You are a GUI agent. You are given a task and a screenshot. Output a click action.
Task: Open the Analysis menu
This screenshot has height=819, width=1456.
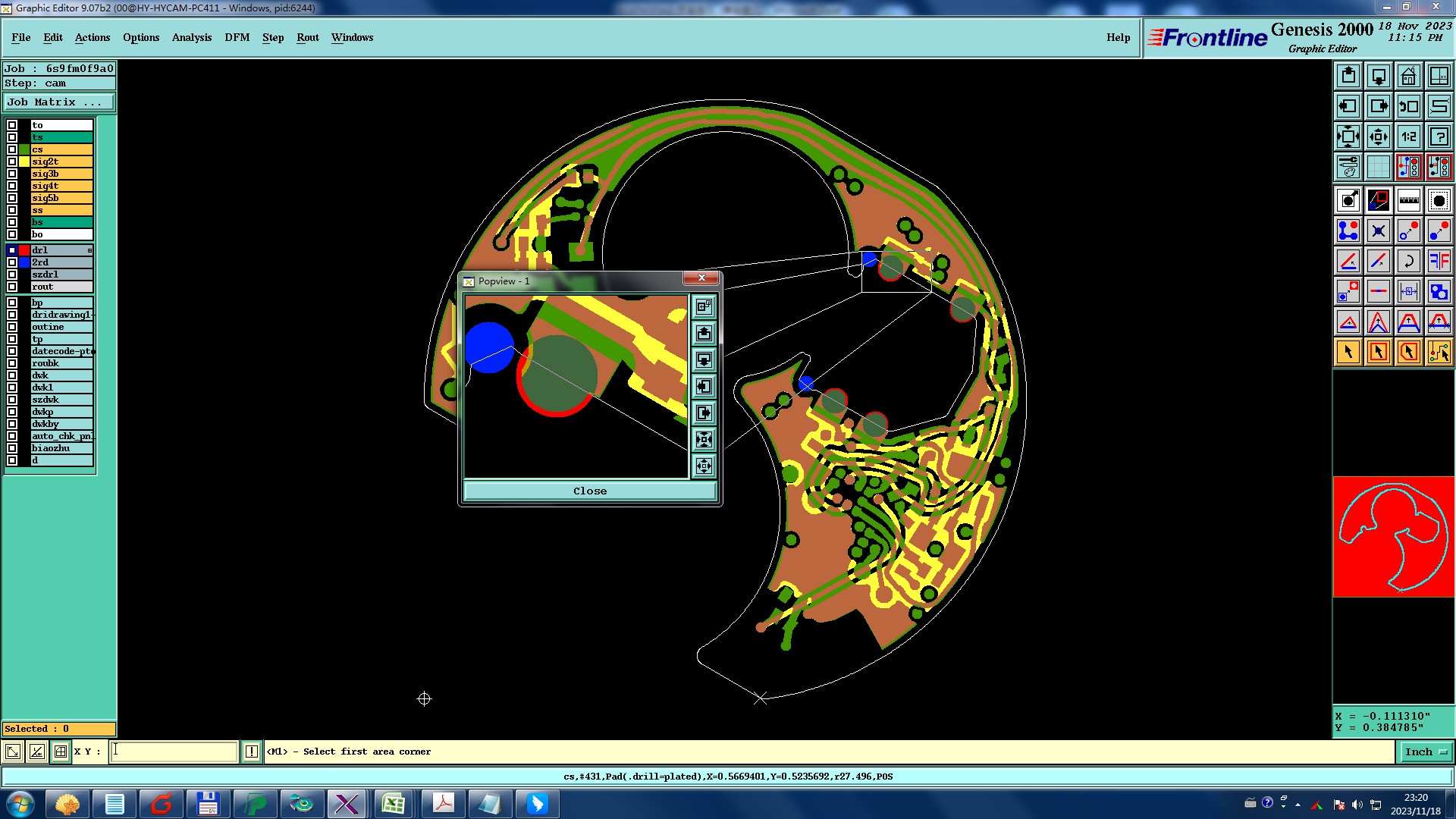tap(191, 37)
